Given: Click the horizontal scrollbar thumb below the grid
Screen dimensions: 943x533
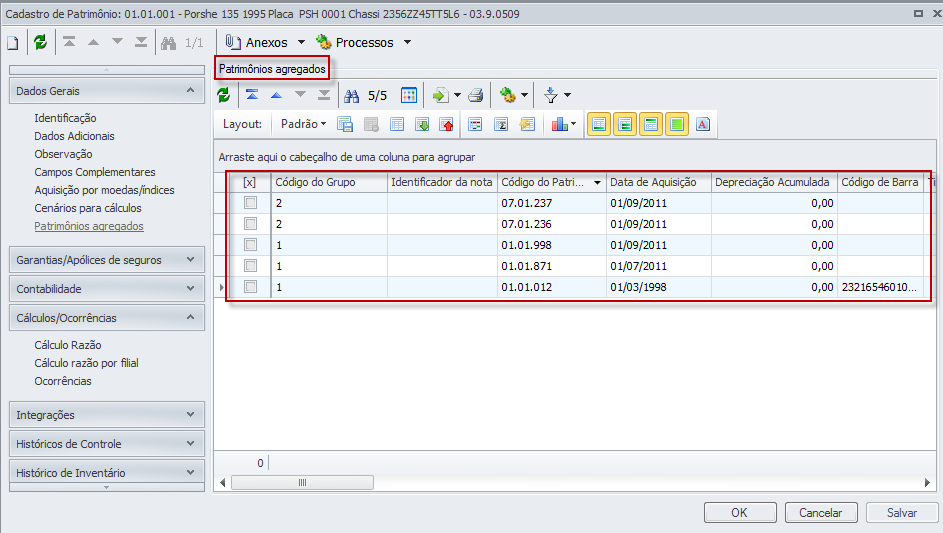Looking at the screenshot, I should (303, 482).
